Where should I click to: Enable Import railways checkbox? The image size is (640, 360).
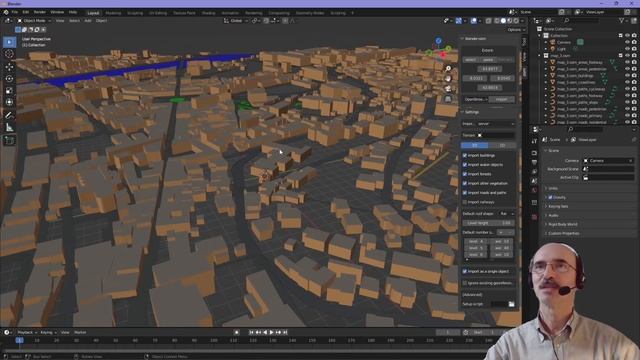pyautogui.click(x=464, y=202)
